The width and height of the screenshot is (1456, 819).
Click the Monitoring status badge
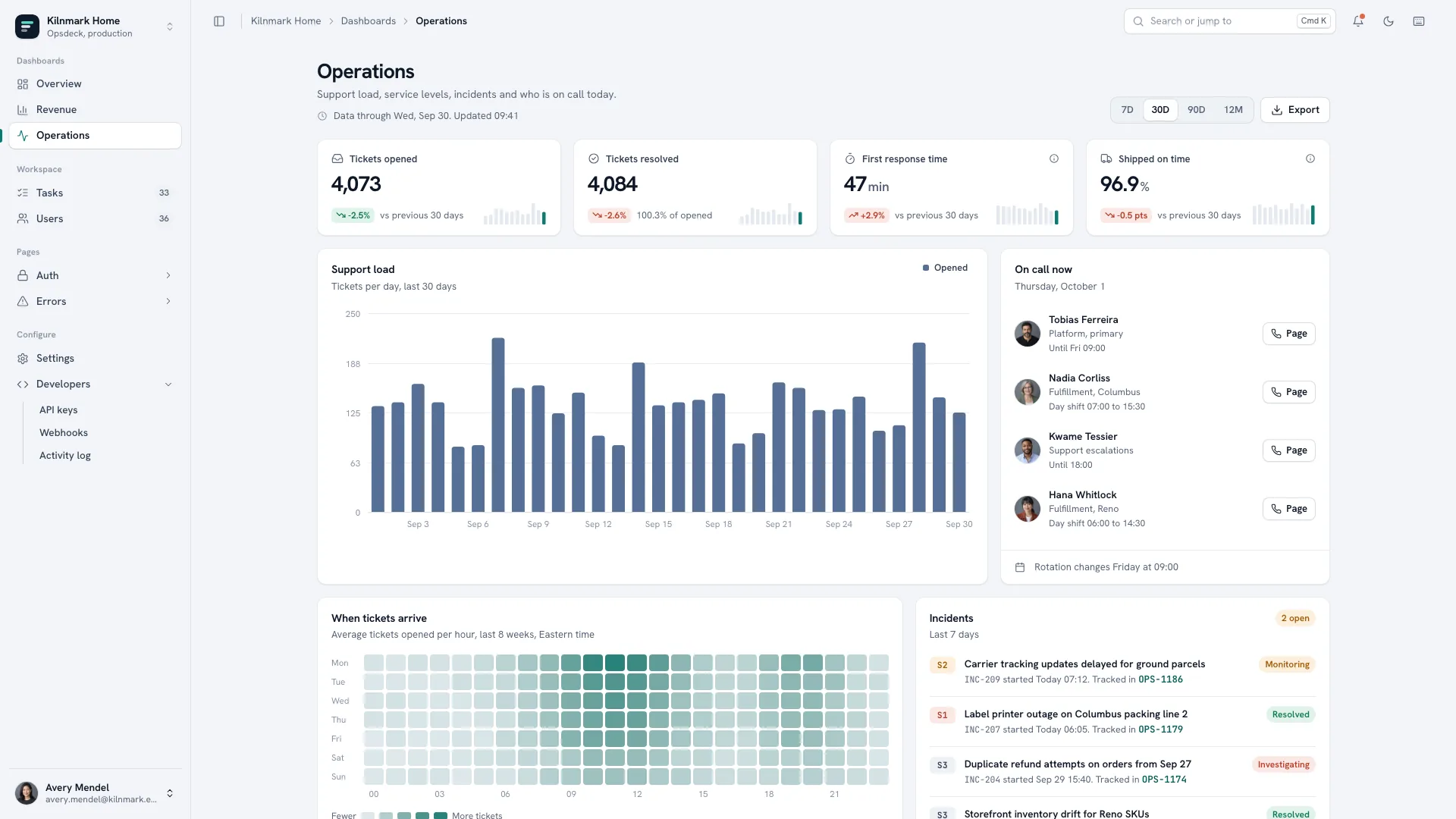[1287, 664]
